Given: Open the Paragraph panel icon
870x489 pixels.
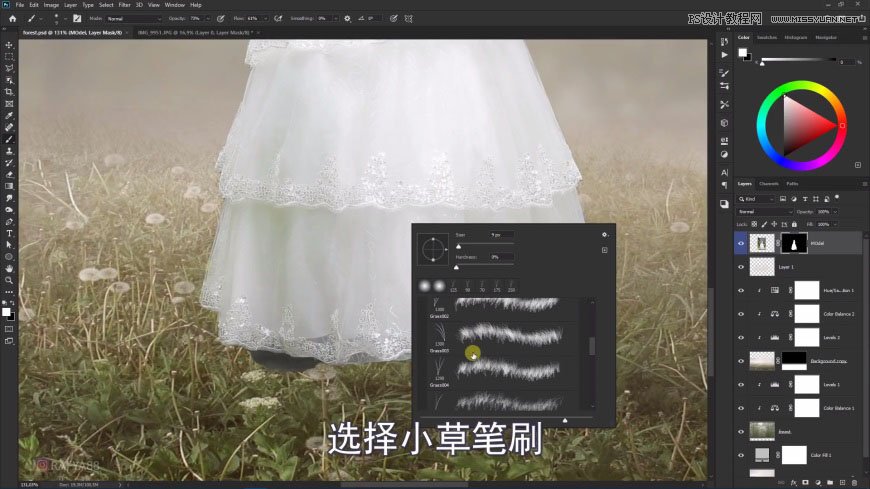Looking at the screenshot, I should [724, 185].
